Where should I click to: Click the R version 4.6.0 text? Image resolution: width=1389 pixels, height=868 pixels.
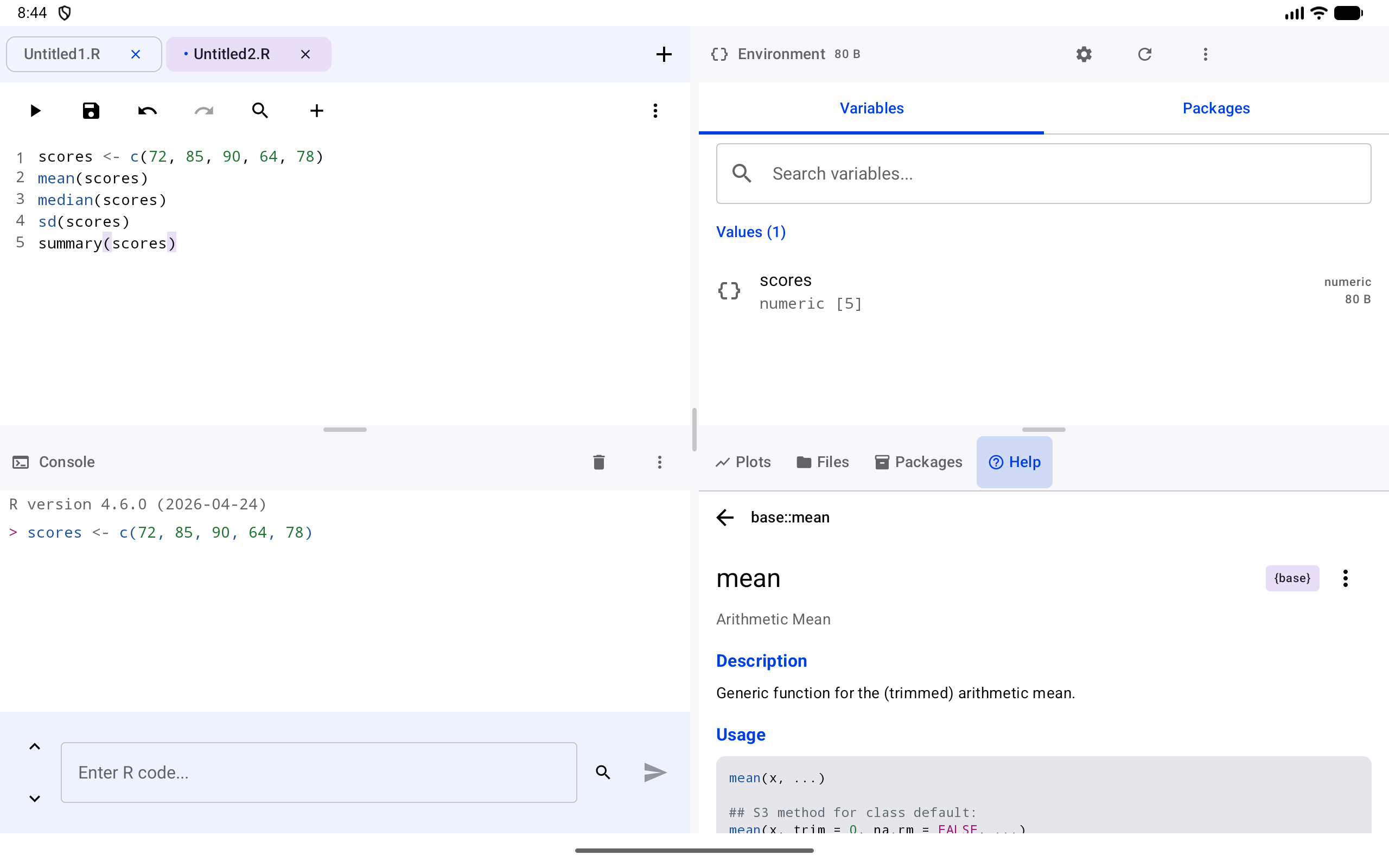[x=138, y=505]
